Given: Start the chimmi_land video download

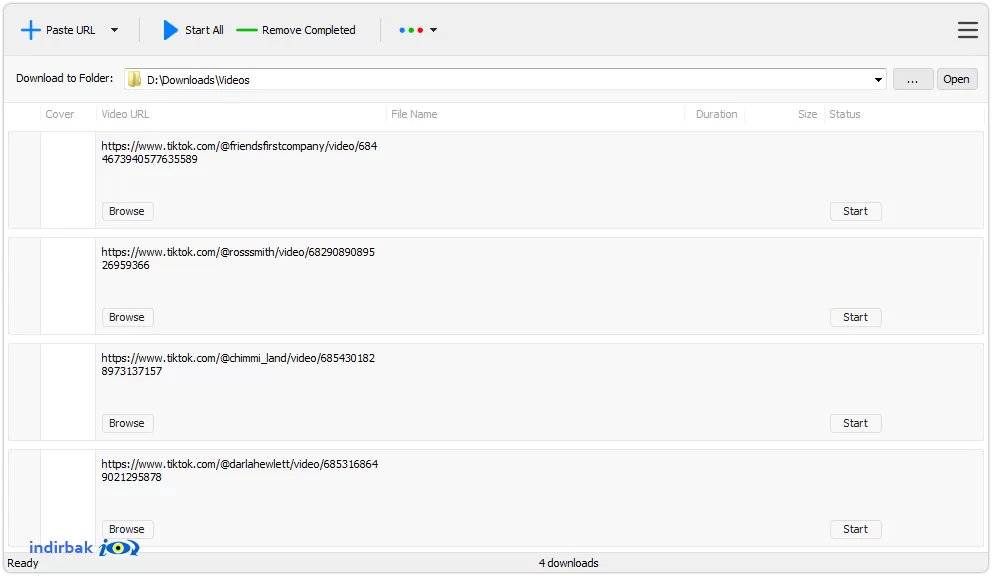Looking at the screenshot, I should 855,423.
